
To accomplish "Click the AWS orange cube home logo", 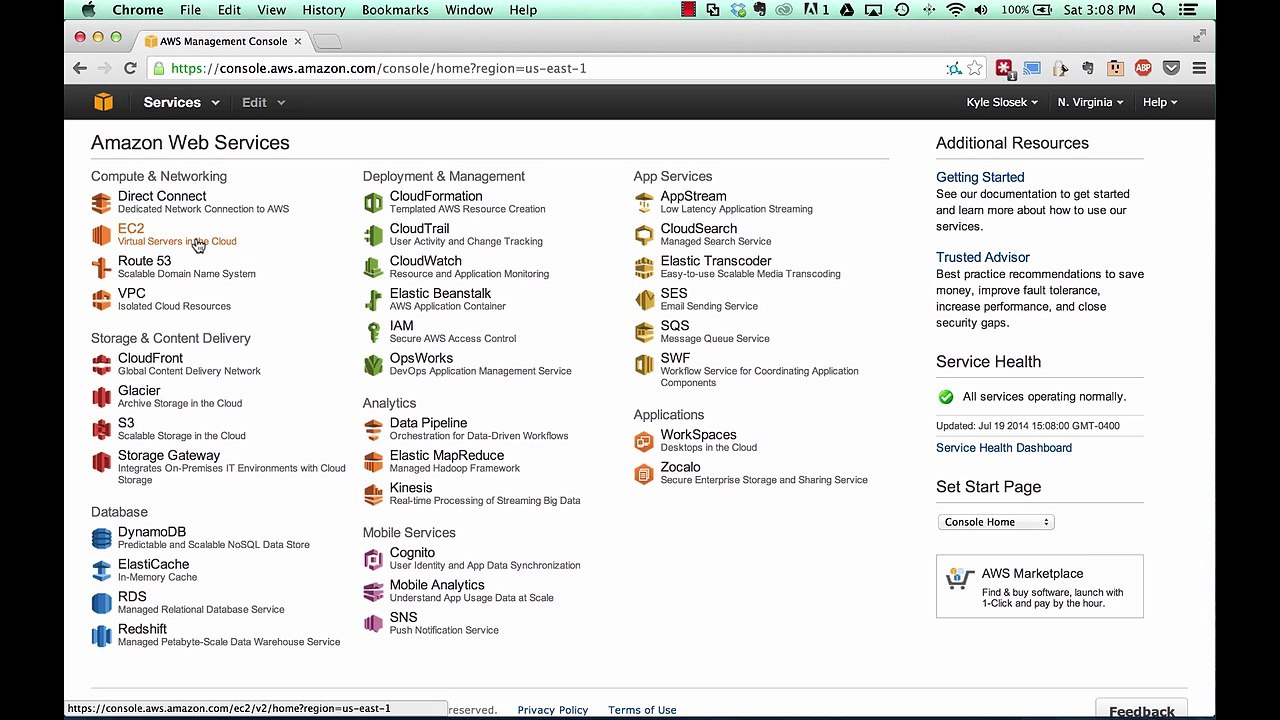I will click(104, 102).
